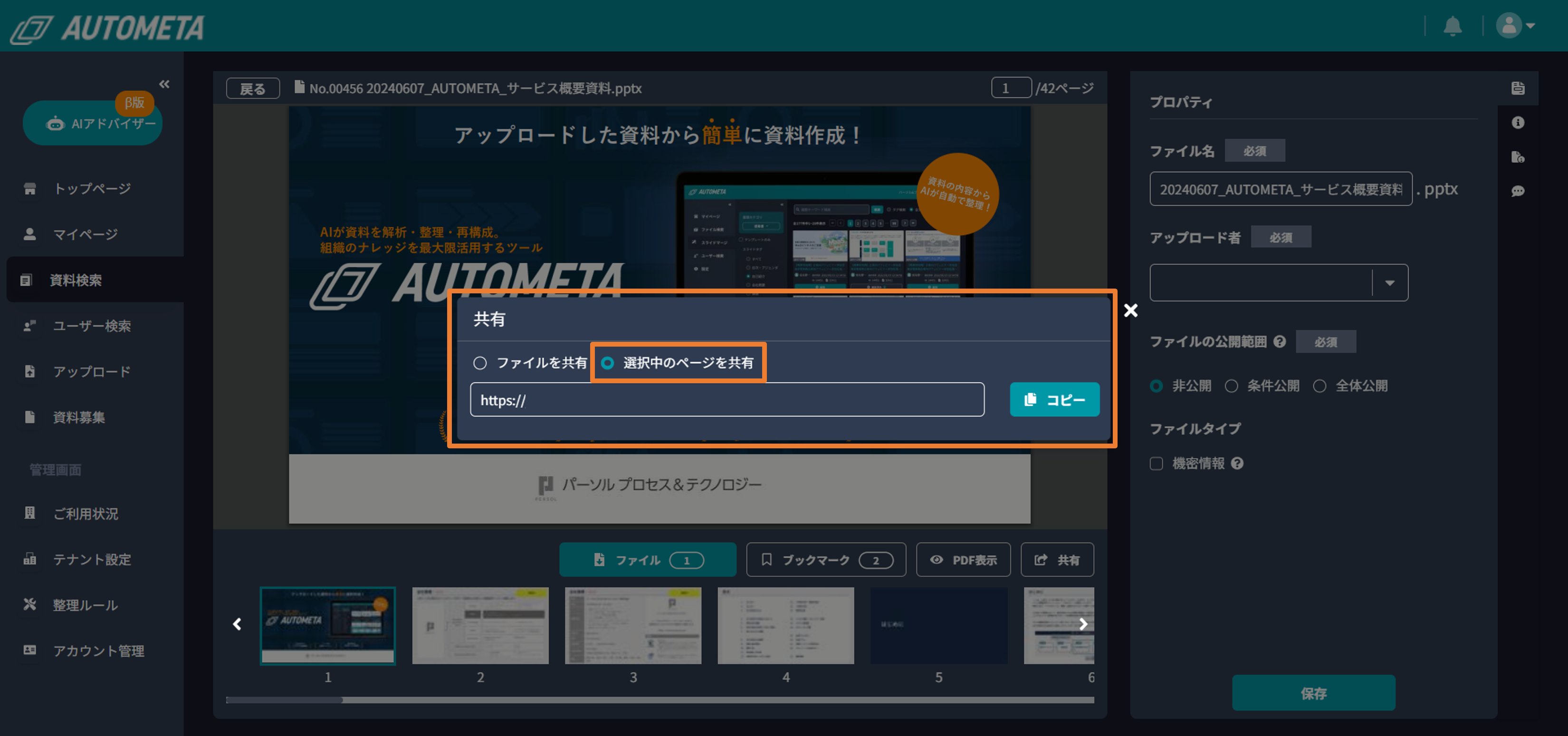Open the user account avatar menu
1568x736 pixels.
[x=1515, y=26]
